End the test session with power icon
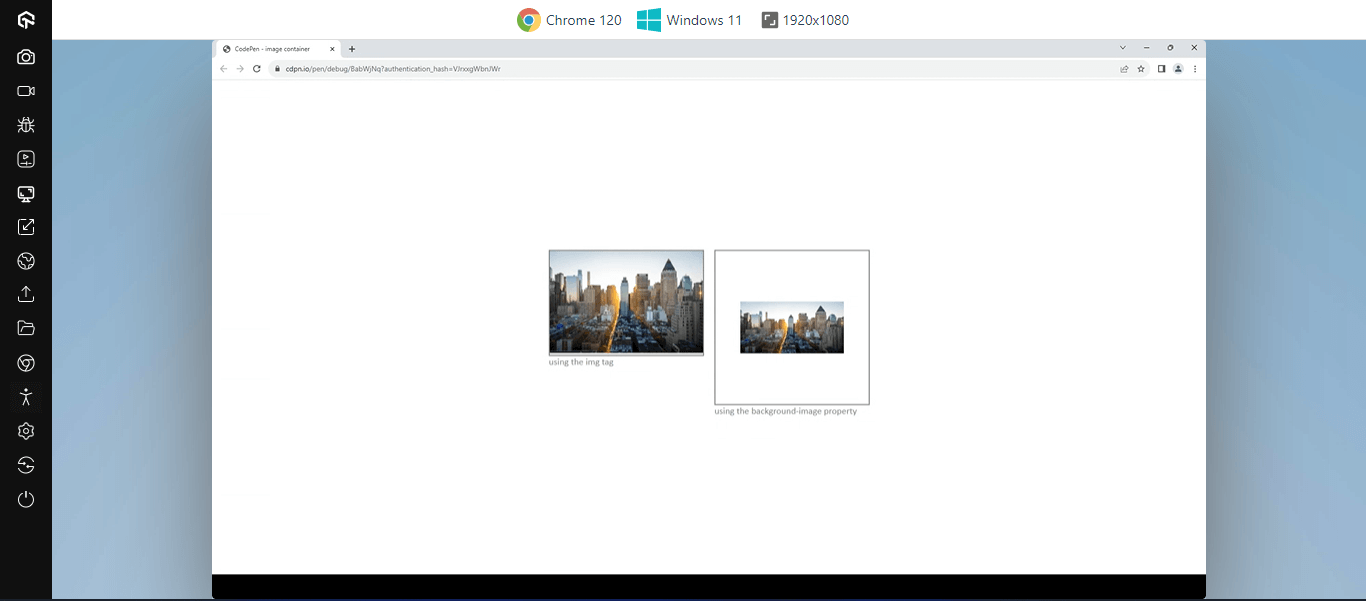Viewport: 1366px width, 601px height. (25, 499)
